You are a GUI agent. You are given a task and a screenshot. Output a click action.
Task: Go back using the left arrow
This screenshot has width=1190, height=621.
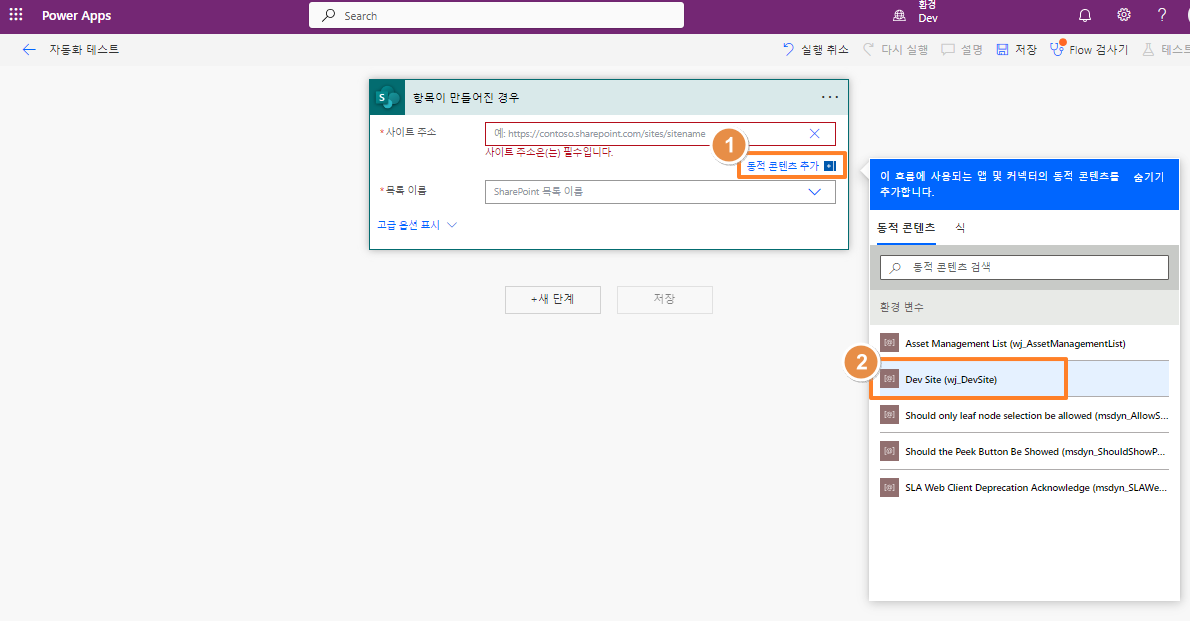point(29,49)
